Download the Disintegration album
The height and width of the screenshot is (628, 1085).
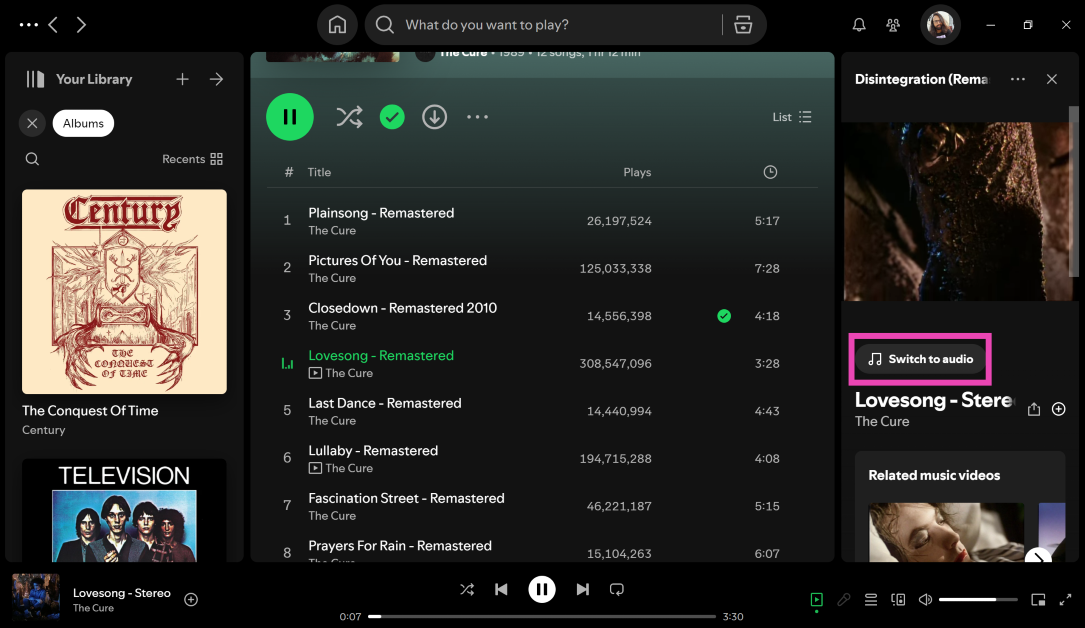coord(434,117)
